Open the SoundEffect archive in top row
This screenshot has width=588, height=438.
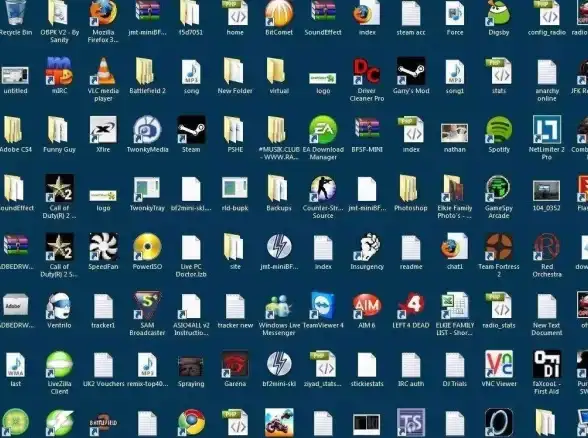coord(323,11)
